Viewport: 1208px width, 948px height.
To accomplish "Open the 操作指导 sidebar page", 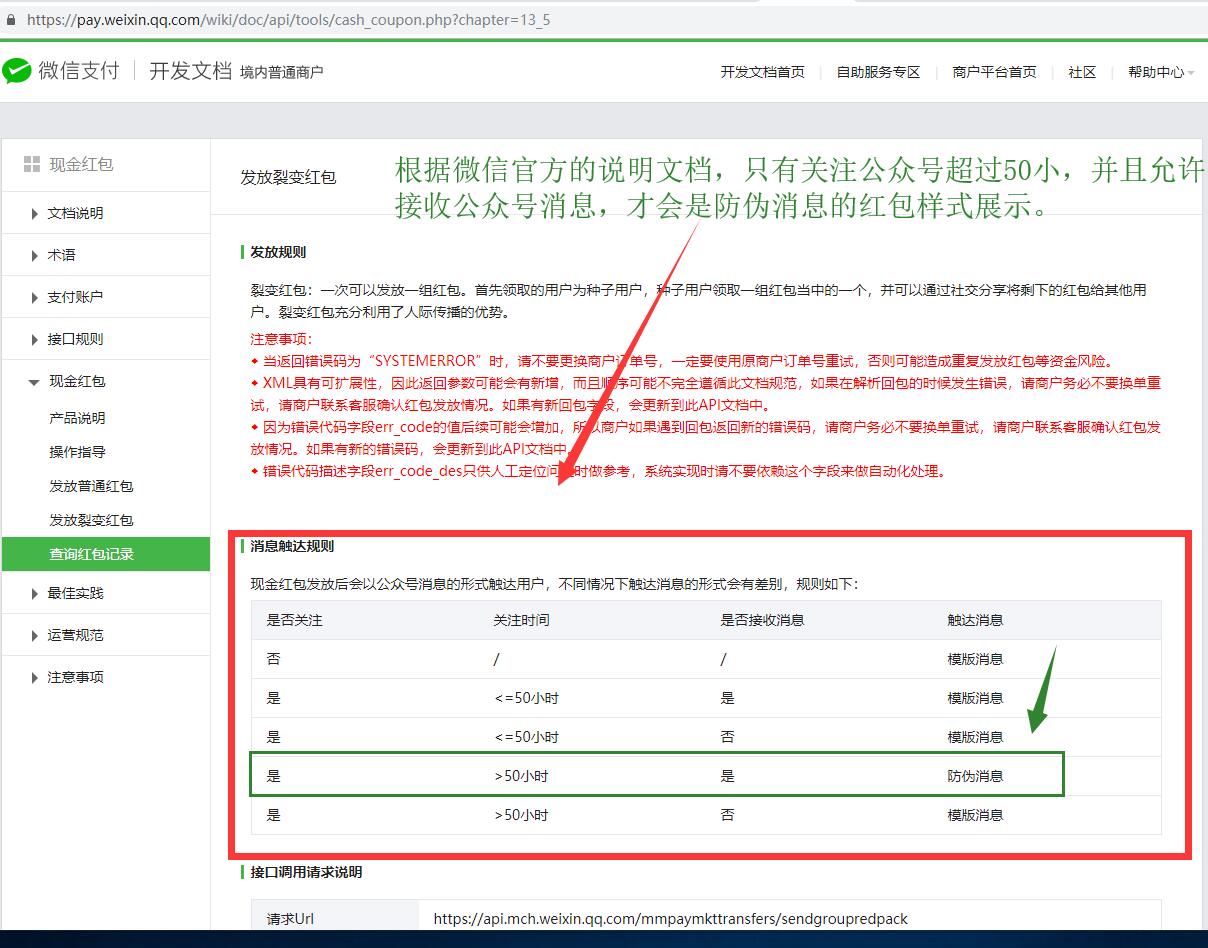I will coord(77,452).
